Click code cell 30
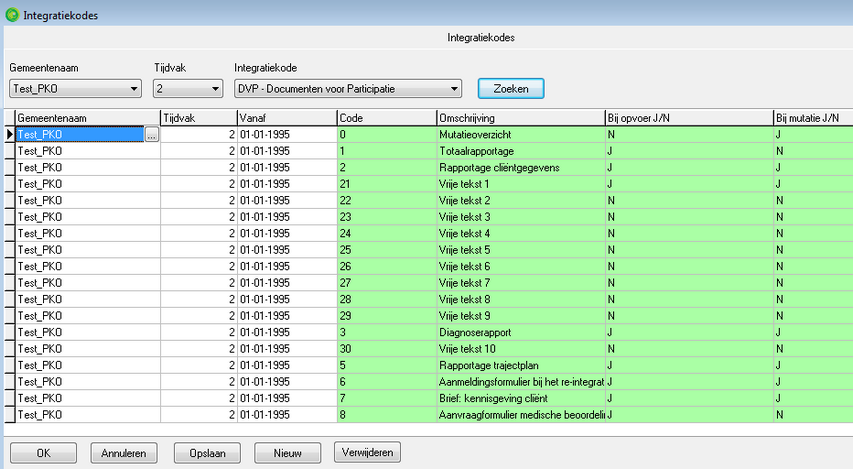 pos(387,349)
